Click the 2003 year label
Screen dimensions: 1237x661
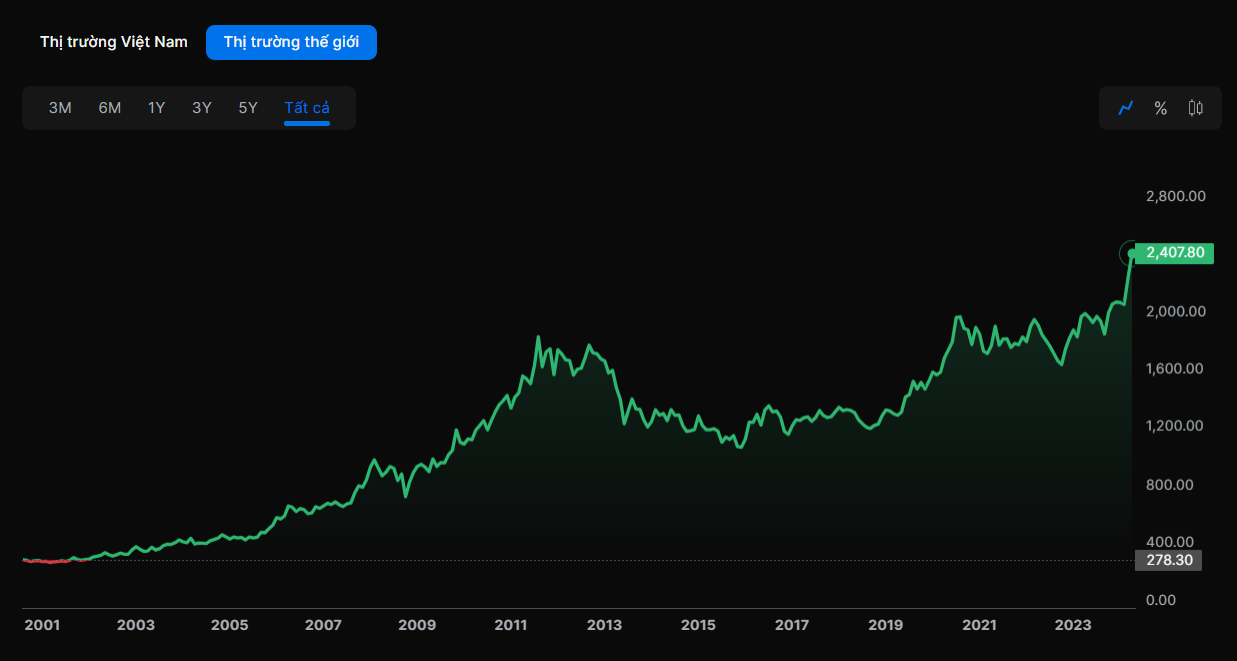136,625
